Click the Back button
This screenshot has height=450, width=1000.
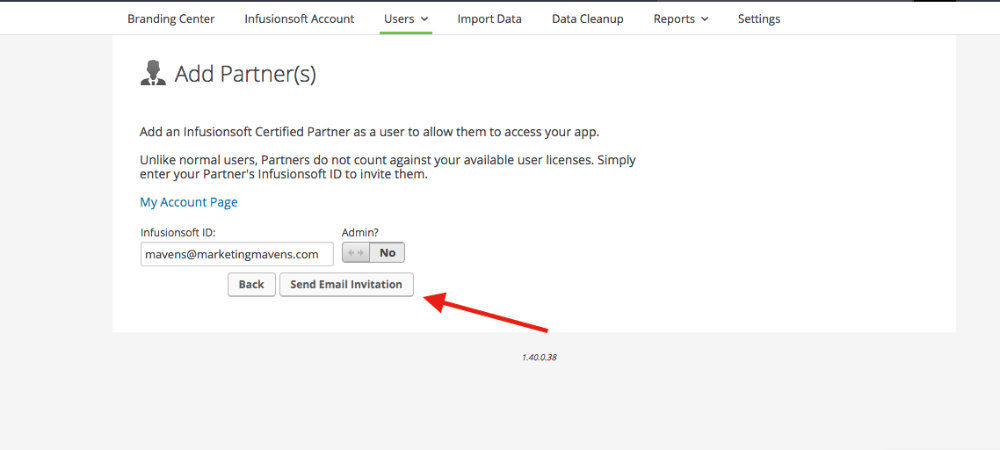click(251, 284)
